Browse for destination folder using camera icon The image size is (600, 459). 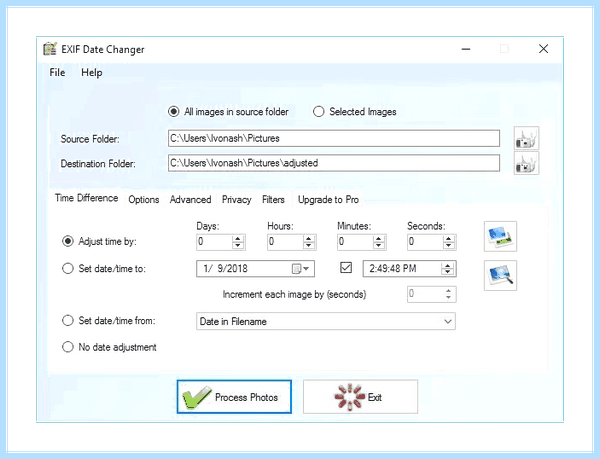(526, 163)
